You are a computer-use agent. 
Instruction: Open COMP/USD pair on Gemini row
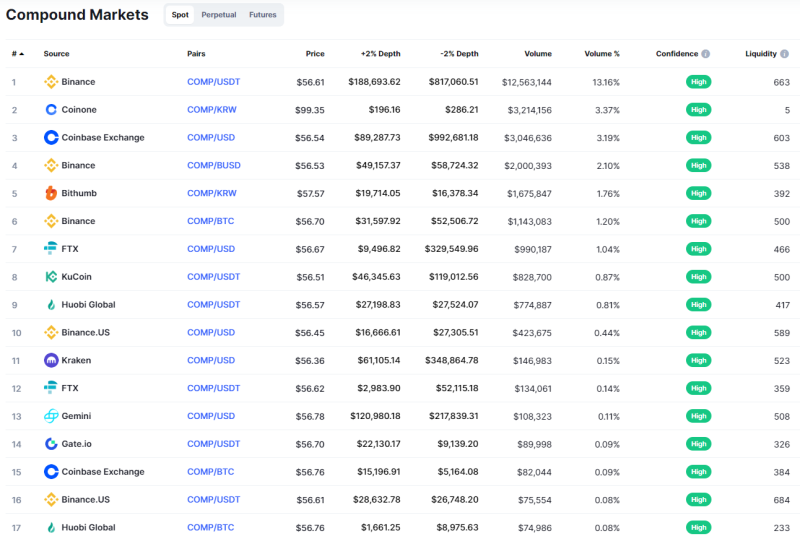pyautogui.click(x=211, y=416)
